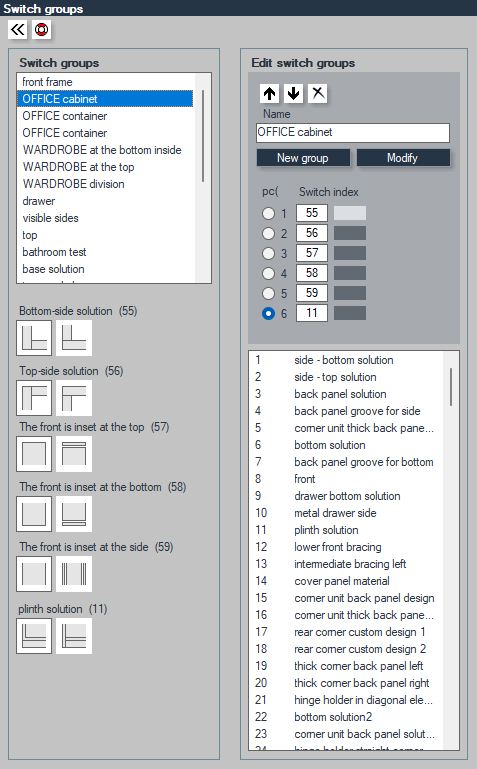Select second 'front is inset at the top' icon
Viewport: 477px width, 769px height.
tap(74, 454)
